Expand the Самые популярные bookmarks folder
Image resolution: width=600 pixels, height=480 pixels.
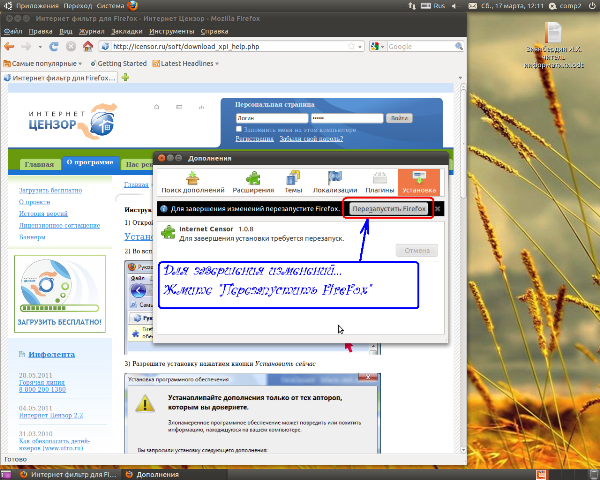(43, 64)
